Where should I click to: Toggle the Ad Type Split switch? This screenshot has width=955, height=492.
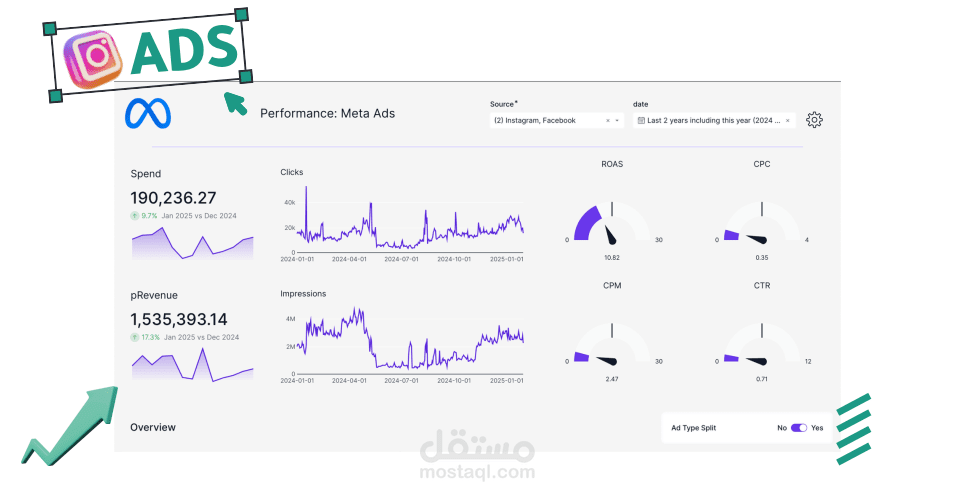(798, 428)
